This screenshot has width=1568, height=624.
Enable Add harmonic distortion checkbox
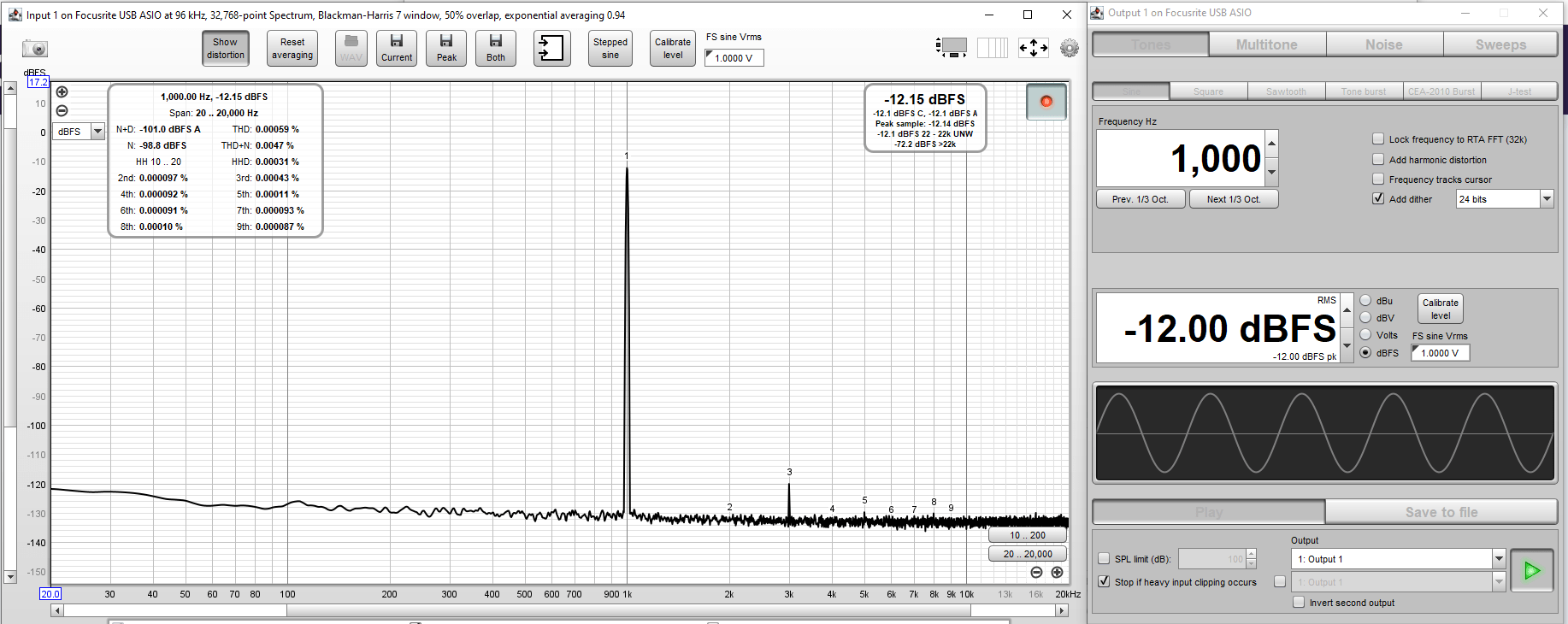click(x=1378, y=159)
